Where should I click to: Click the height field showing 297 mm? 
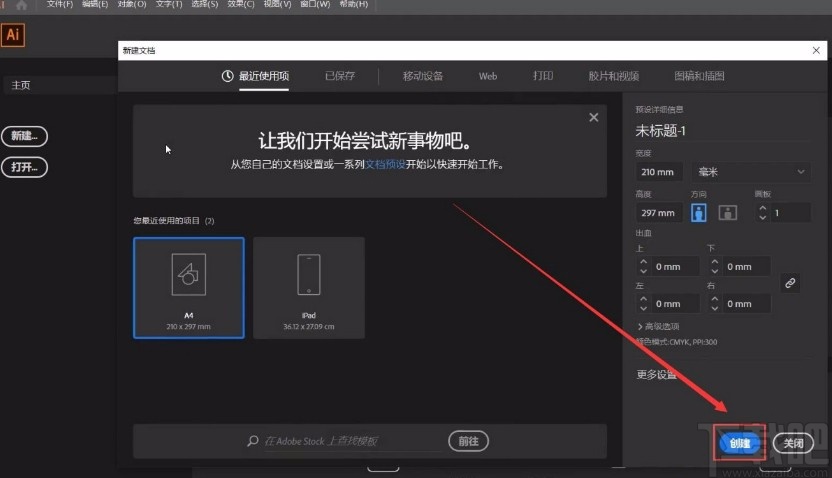pos(658,213)
